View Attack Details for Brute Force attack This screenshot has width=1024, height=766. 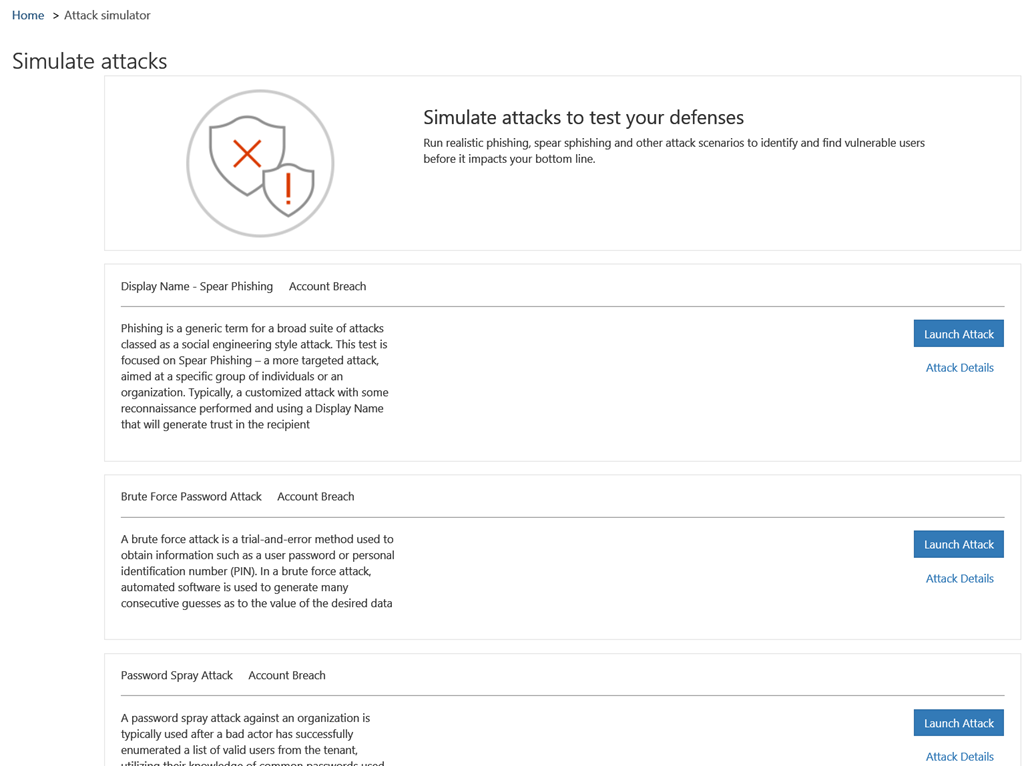[959, 578]
